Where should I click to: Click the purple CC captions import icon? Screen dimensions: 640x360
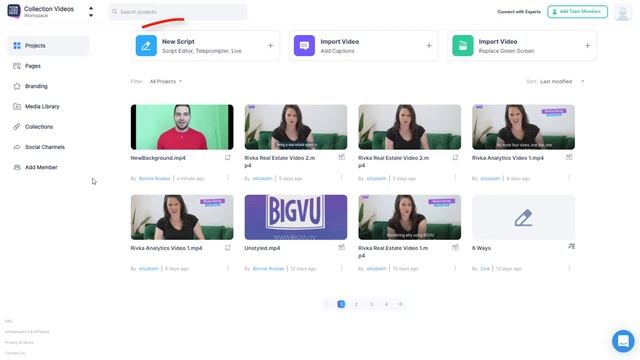304,46
